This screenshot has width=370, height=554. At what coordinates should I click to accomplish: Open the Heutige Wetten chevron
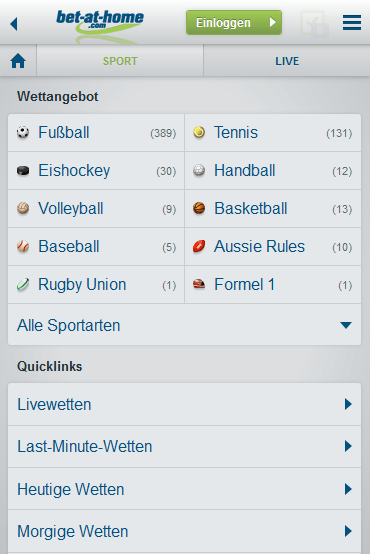(x=348, y=489)
